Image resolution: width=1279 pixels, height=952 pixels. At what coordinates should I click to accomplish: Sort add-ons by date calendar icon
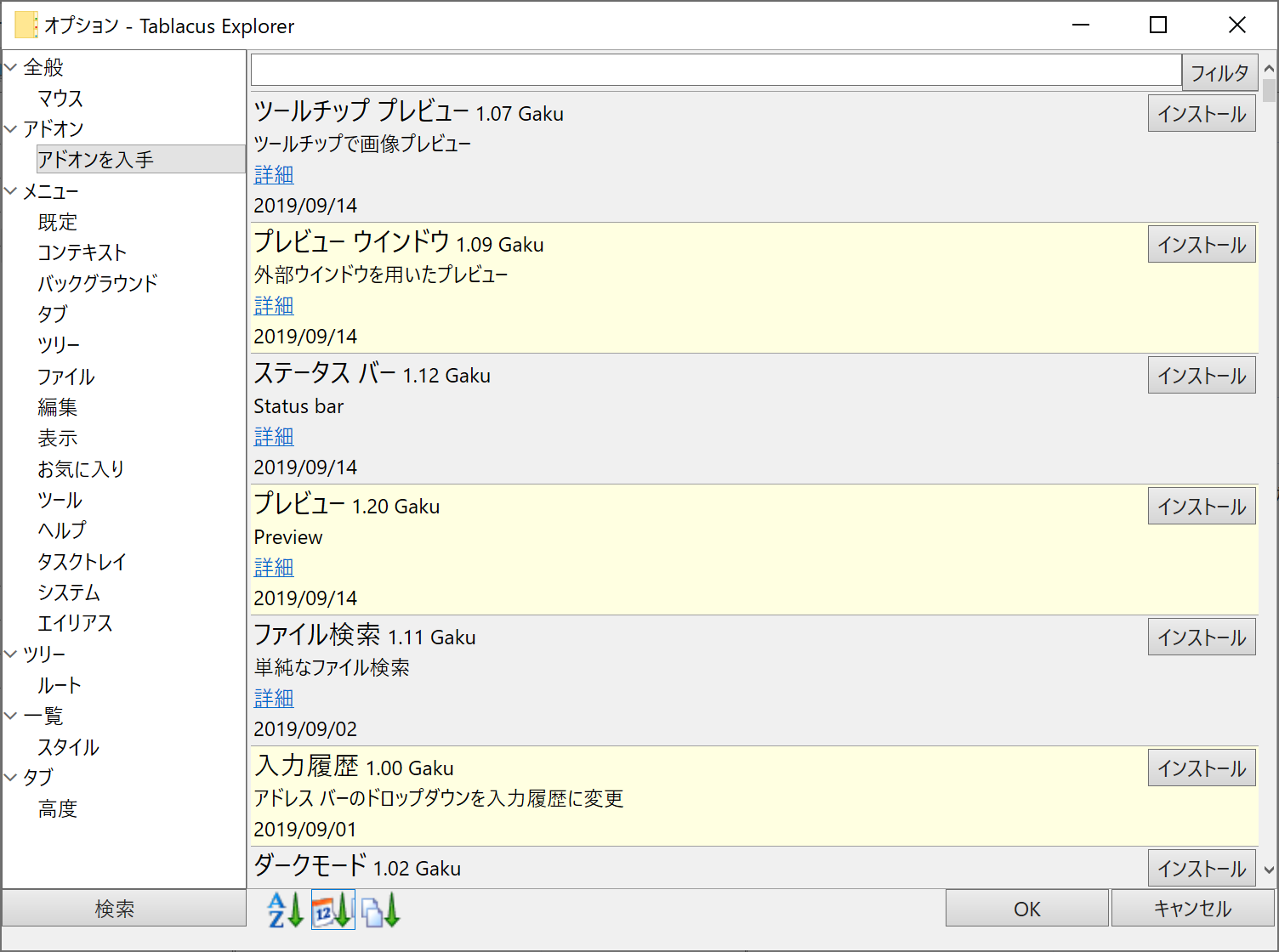click(x=333, y=909)
